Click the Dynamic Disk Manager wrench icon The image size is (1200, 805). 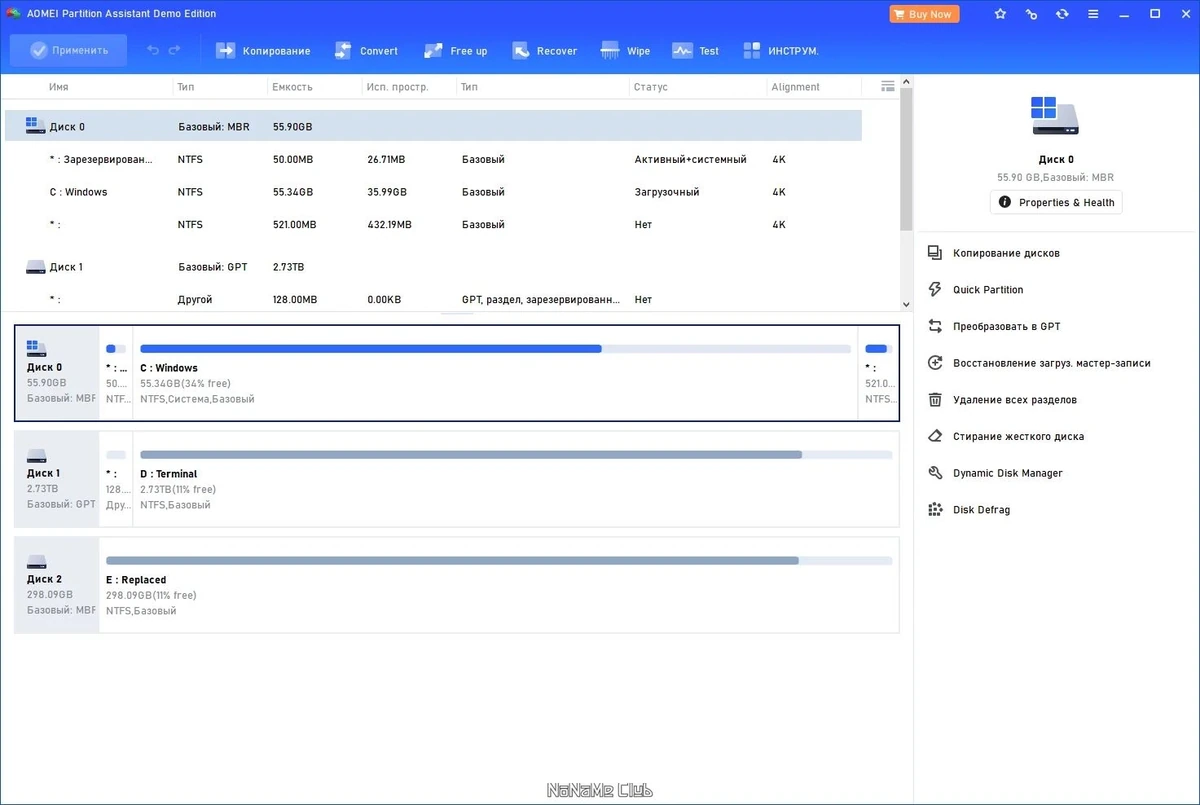point(935,473)
